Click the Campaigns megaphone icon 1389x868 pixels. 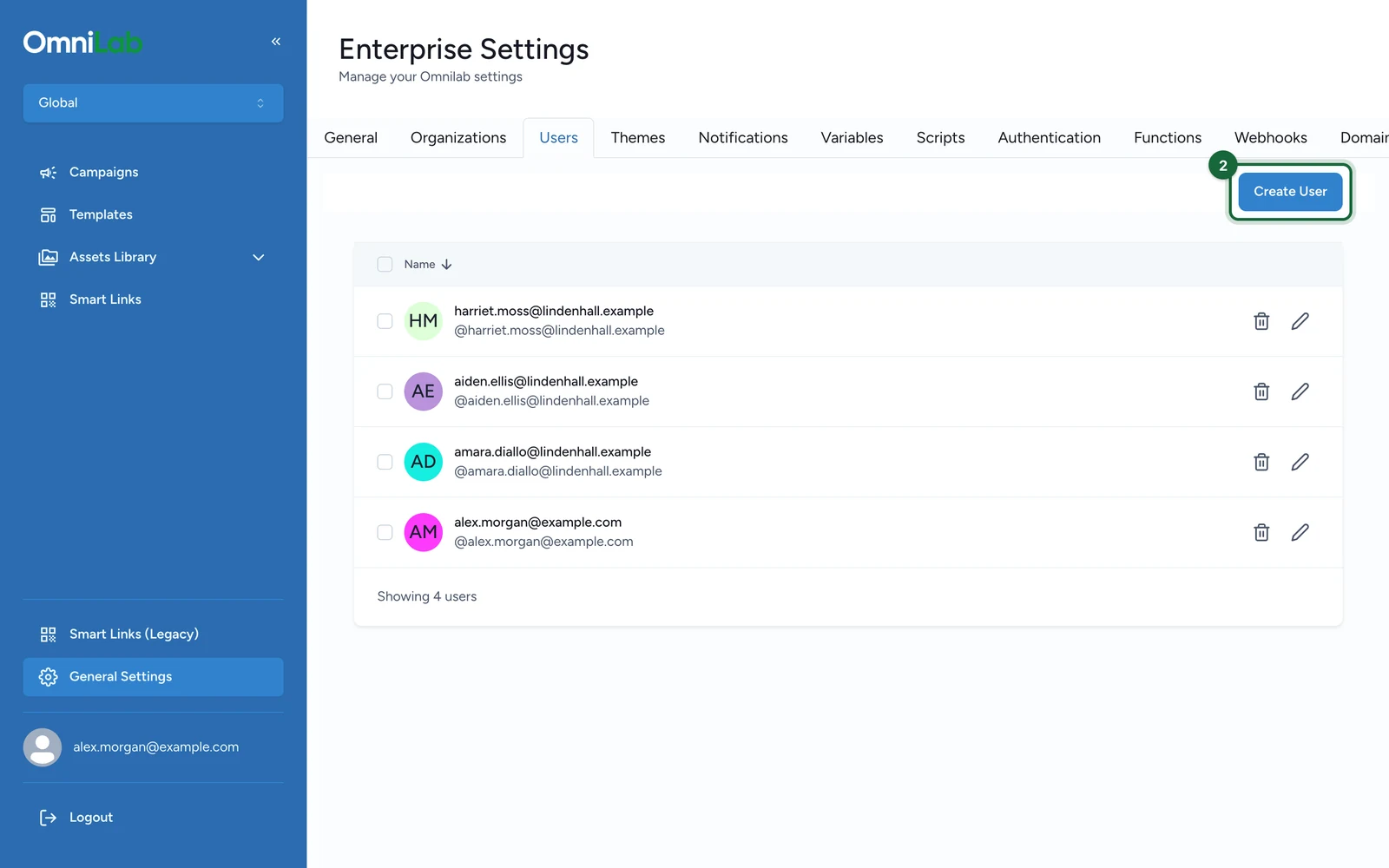click(48, 173)
